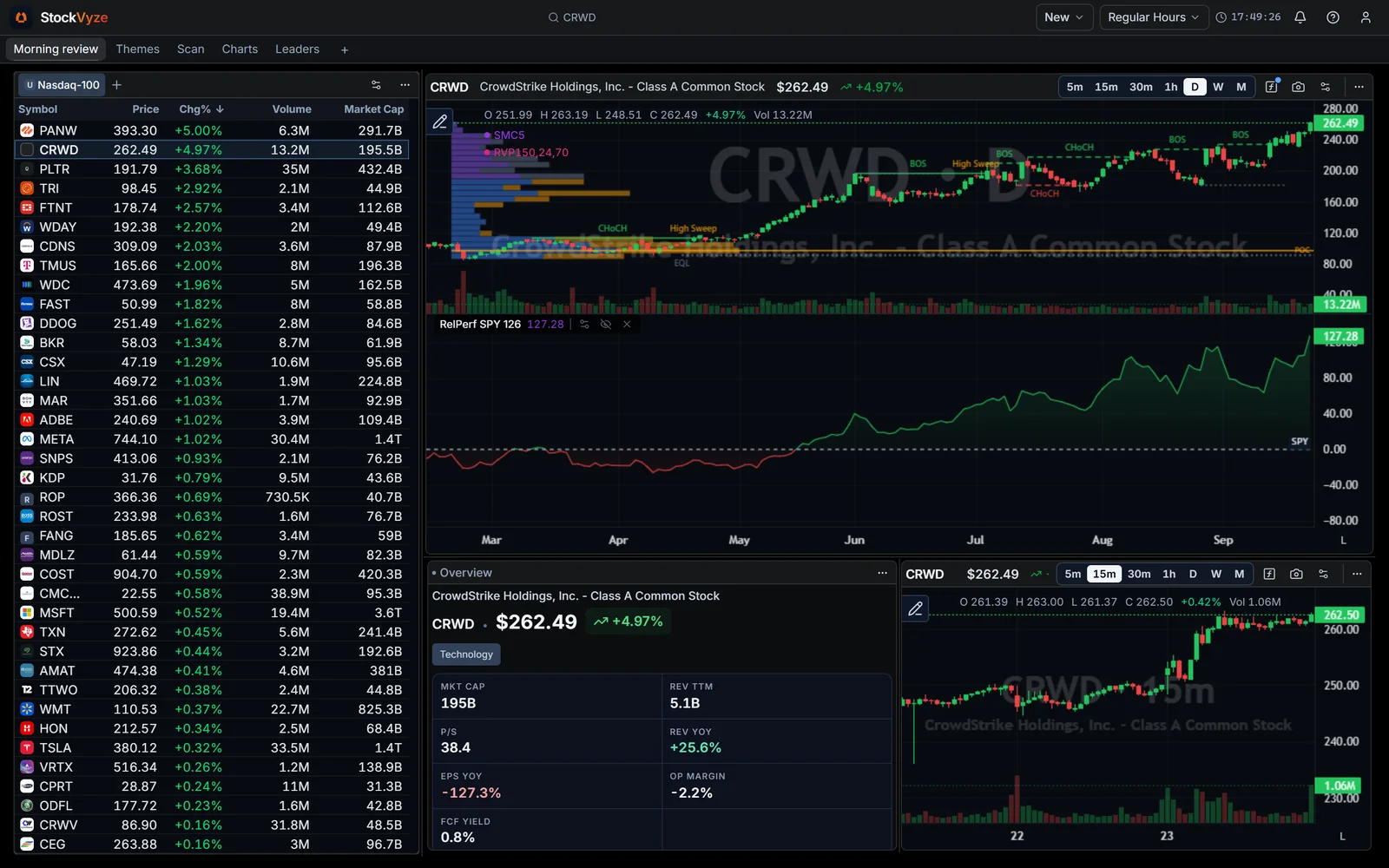Sort watchlist by Market Cap column
The width and height of the screenshot is (1389, 868).
(373, 109)
